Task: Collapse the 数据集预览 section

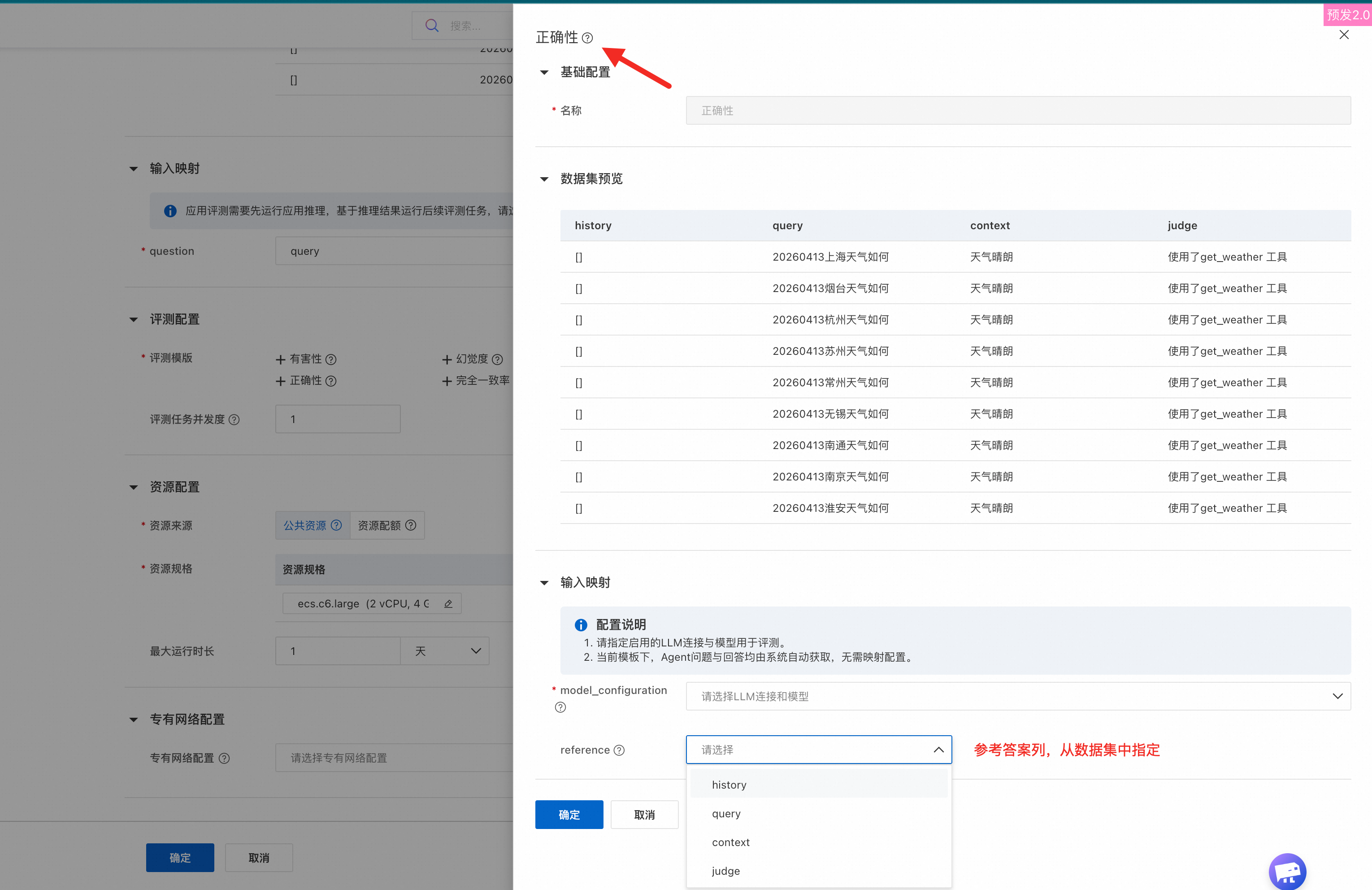Action: 544,179
